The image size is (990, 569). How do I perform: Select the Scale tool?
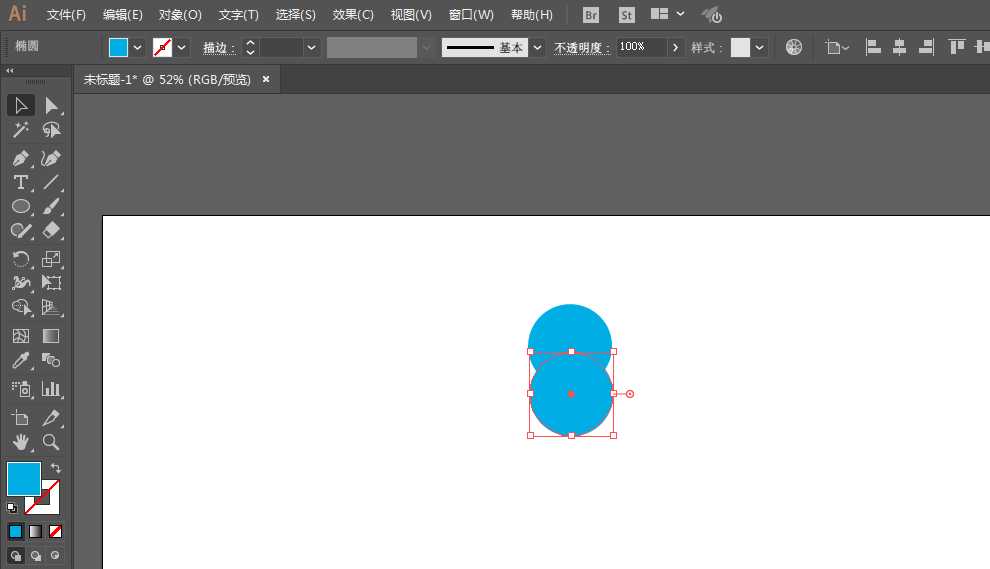tap(51, 259)
